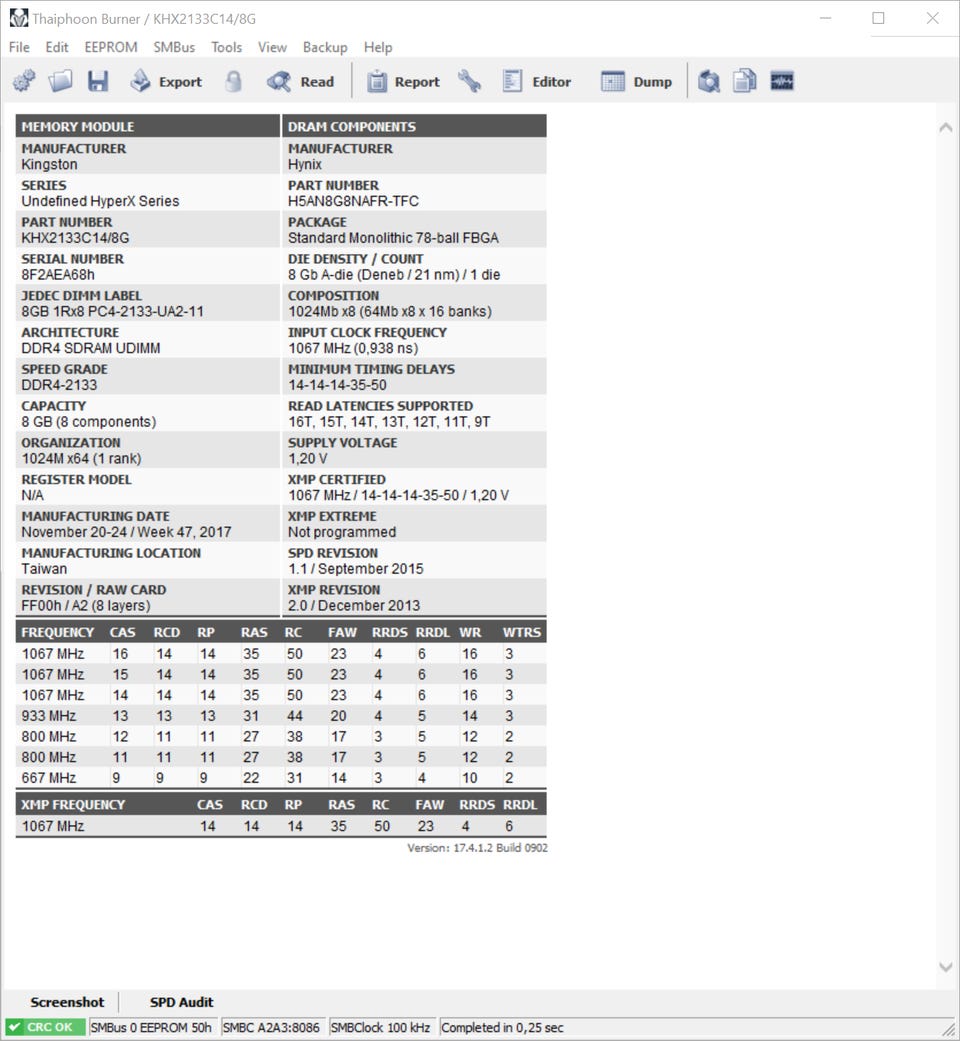Click the scrollbar down arrow

coord(946,967)
